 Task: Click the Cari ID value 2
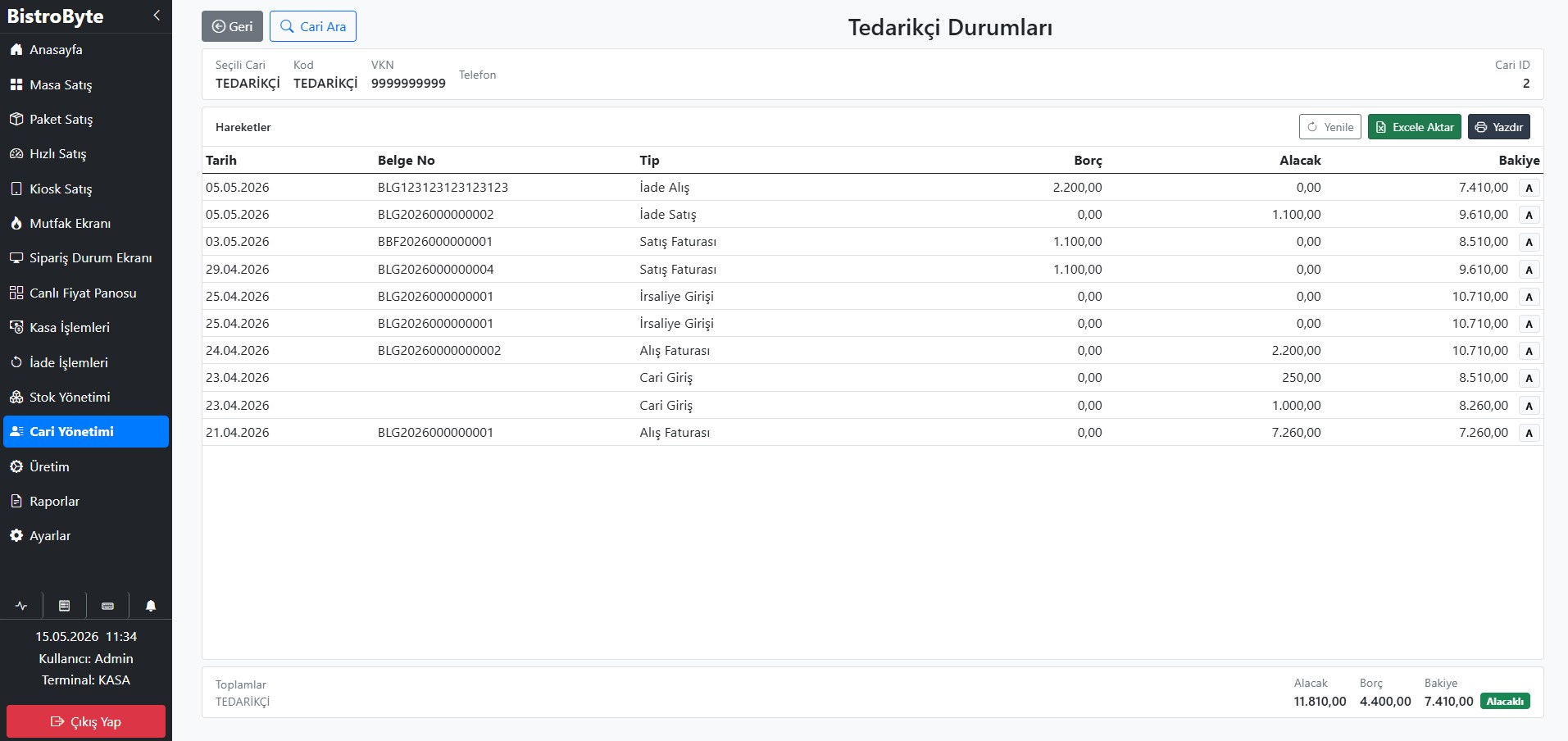click(1526, 83)
